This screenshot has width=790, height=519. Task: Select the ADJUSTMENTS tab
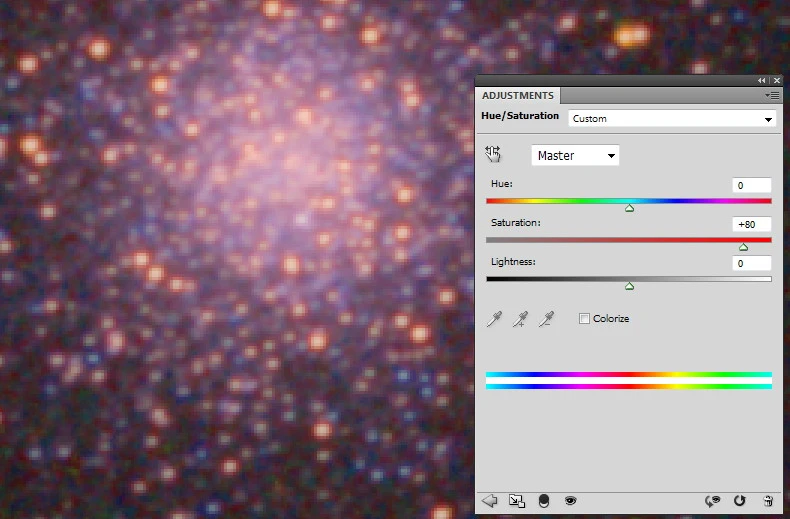(x=517, y=96)
